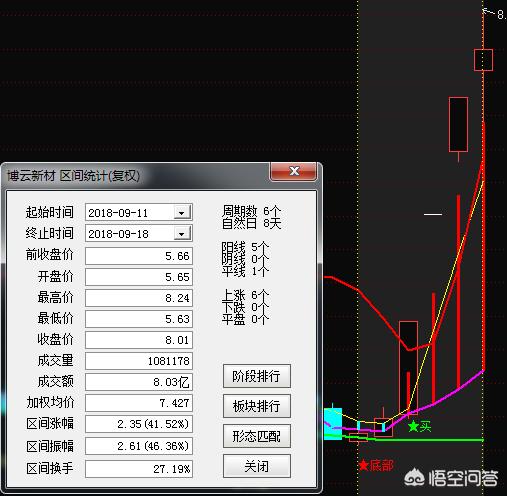Click the 最低价 value 5.63
Viewport: 507px width, 496px height.
pos(139,319)
